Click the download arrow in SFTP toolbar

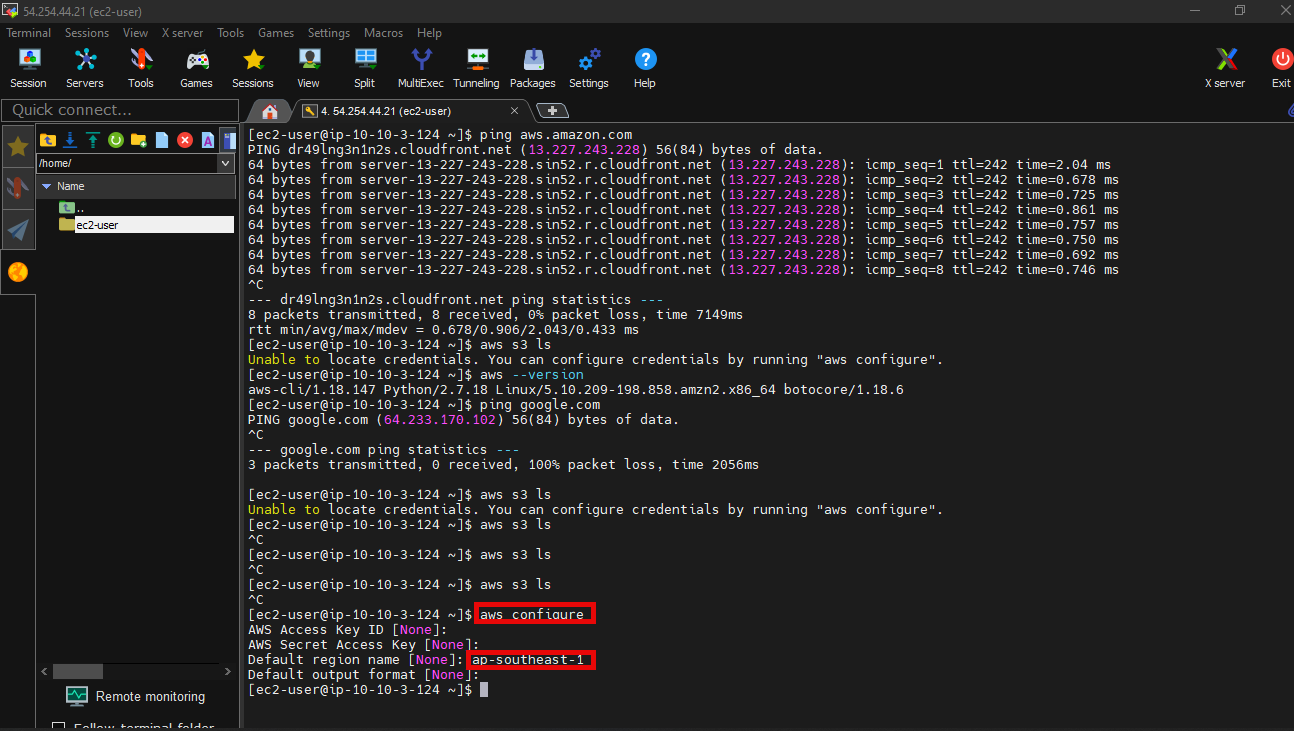[x=70, y=140]
